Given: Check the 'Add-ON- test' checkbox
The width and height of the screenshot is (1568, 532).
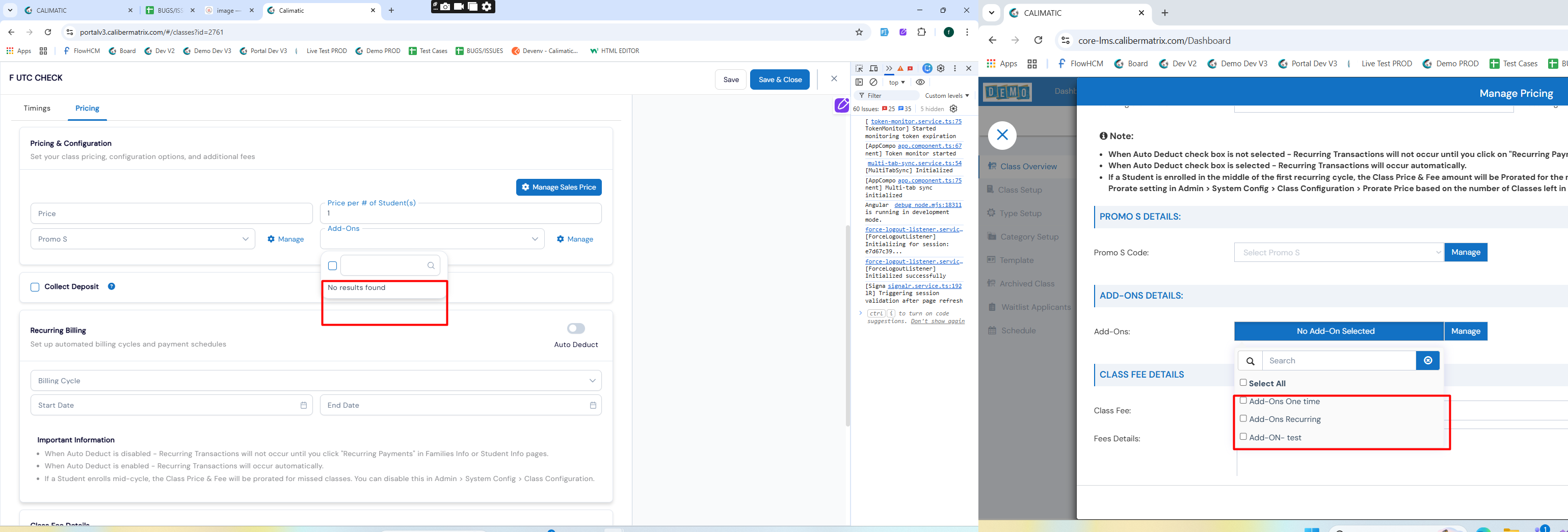Looking at the screenshot, I should coord(1243,436).
